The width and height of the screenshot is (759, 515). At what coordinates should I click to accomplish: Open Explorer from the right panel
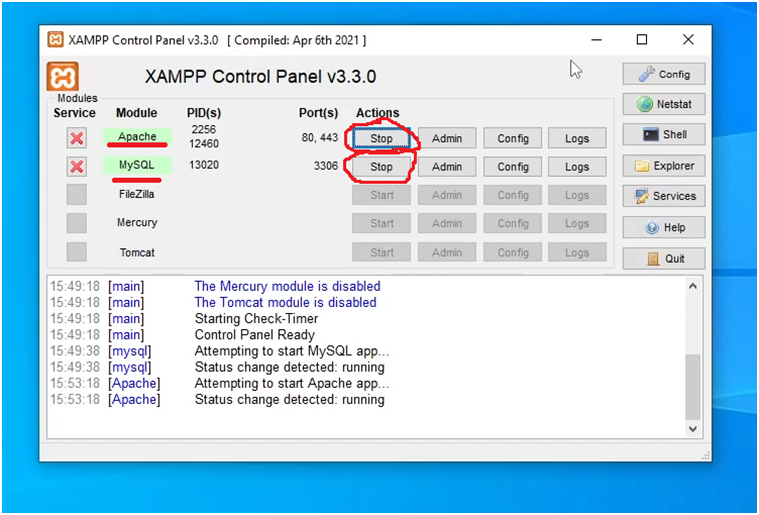point(664,166)
